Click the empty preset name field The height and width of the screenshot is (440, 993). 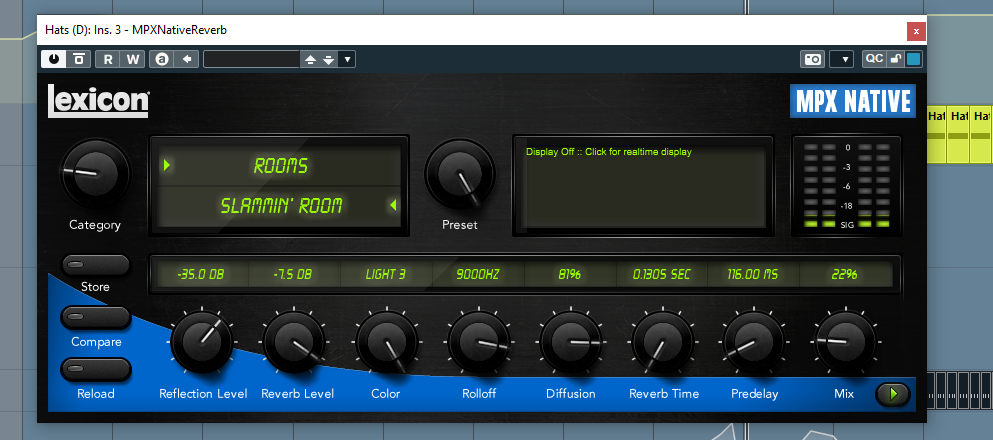pyautogui.click(x=251, y=59)
